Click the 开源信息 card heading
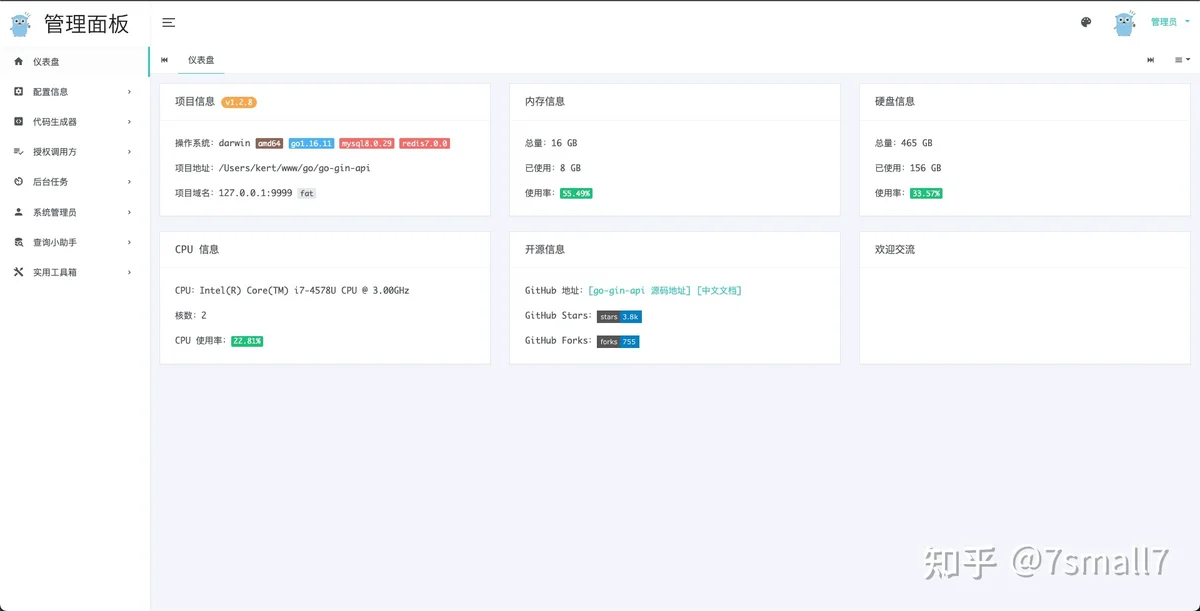The image size is (1200, 611). click(x=545, y=249)
